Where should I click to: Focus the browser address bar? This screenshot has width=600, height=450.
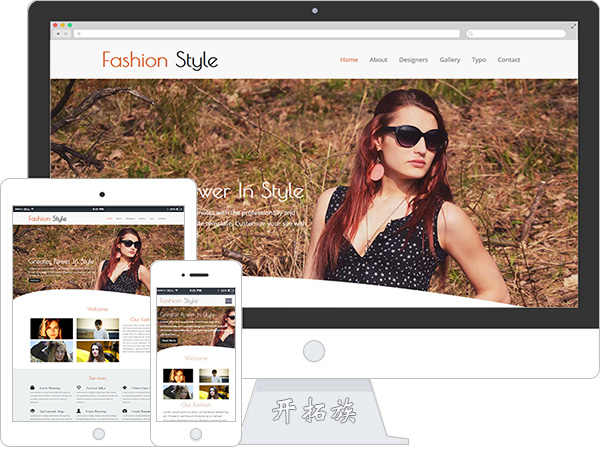pyautogui.click(x=267, y=34)
